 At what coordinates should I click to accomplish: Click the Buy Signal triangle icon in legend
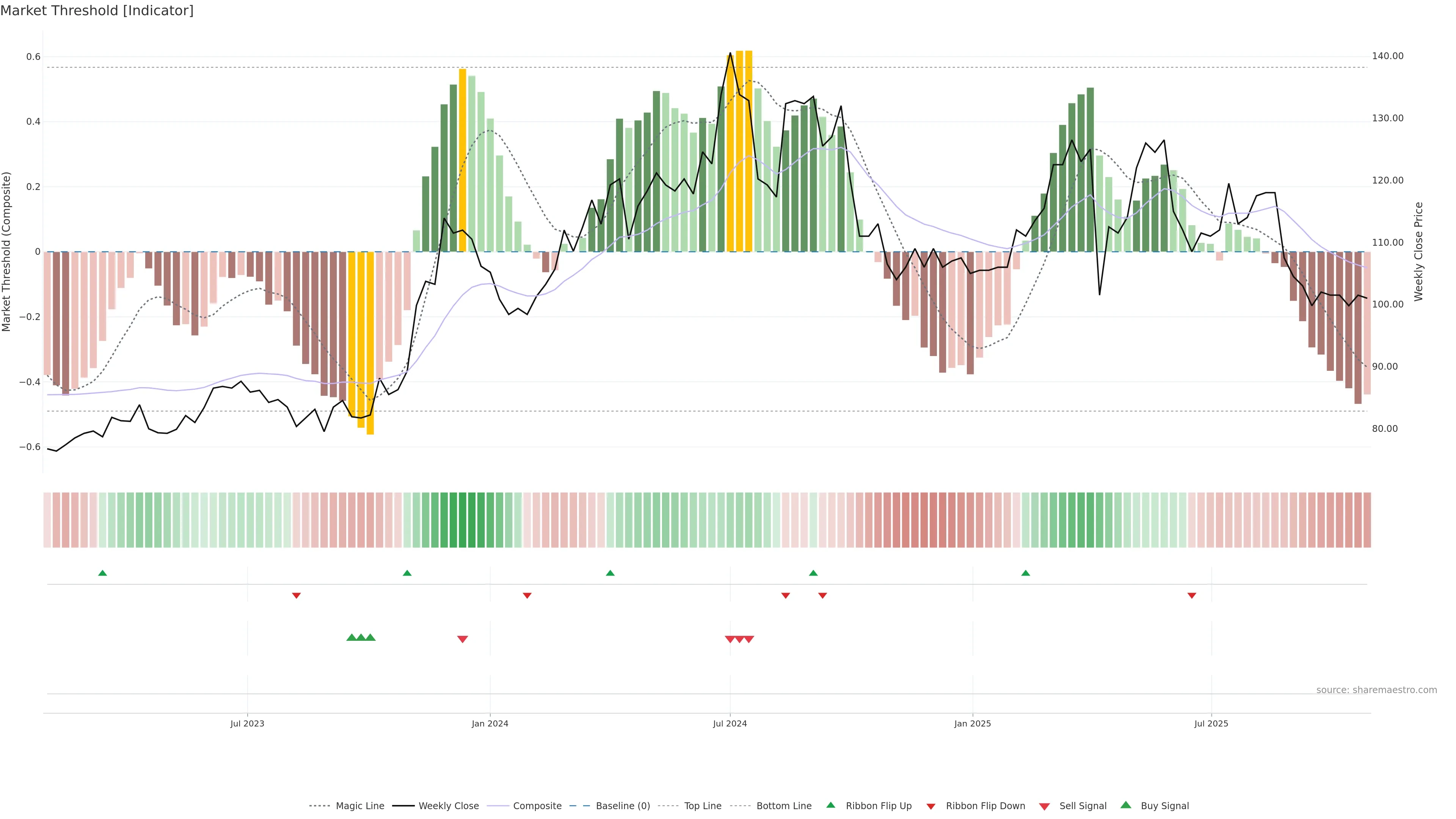click(1125, 805)
